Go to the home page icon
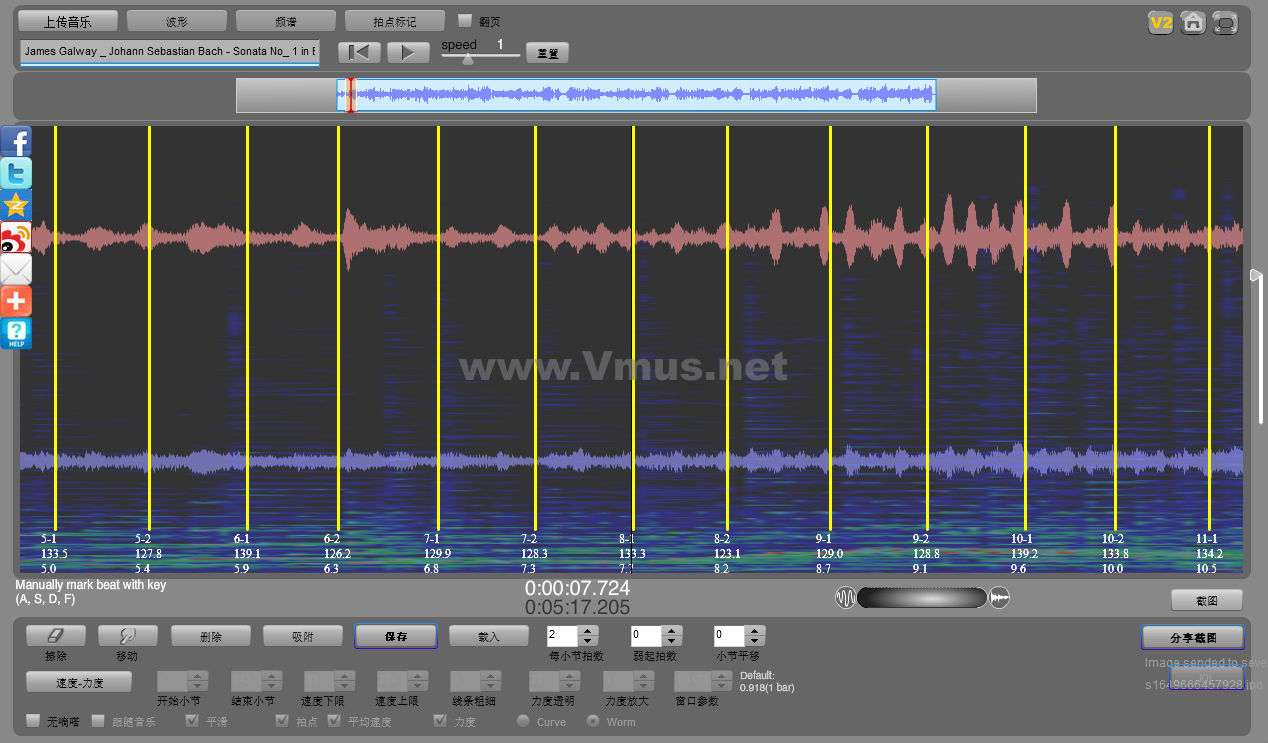 pos(1193,23)
